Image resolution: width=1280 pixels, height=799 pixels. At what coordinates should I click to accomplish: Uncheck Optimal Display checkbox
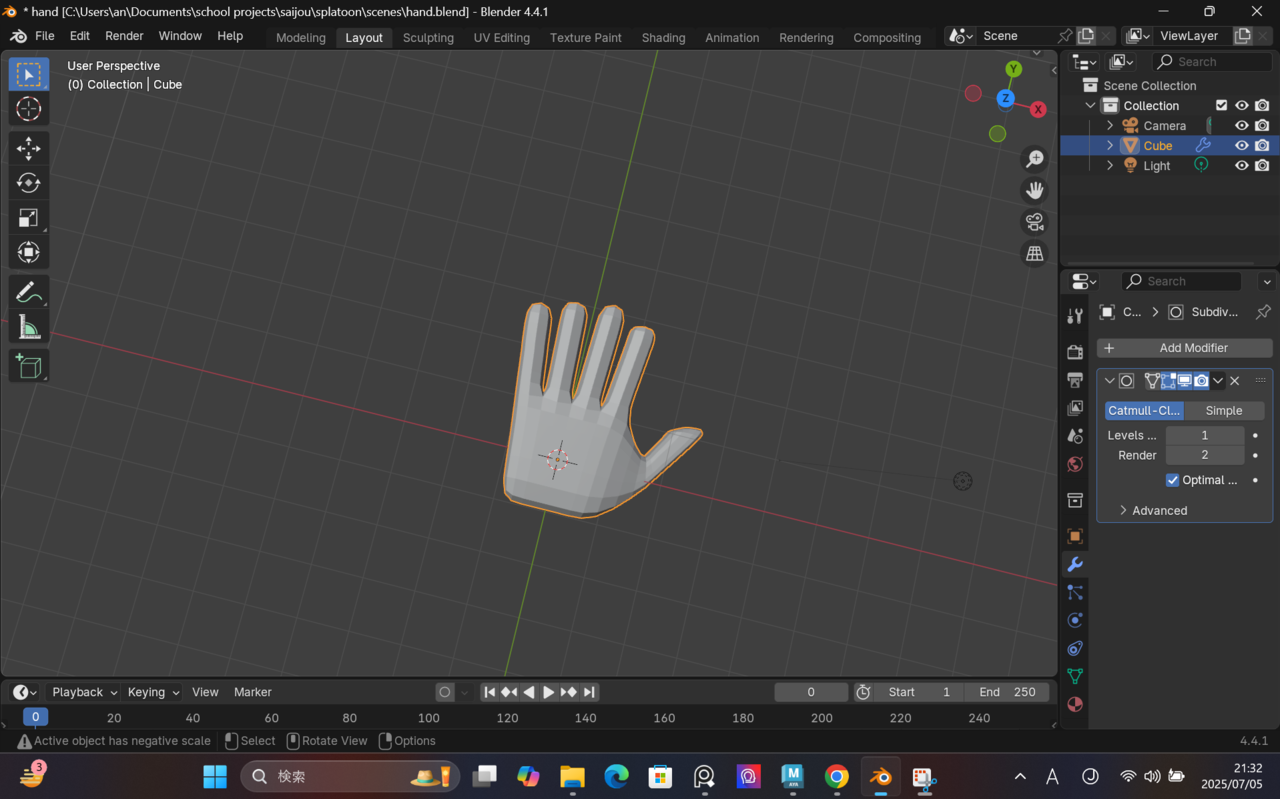coord(1172,480)
